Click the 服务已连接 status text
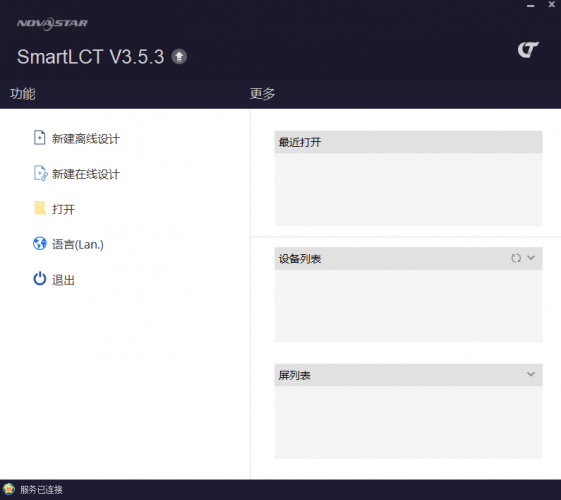The width and height of the screenshot is (561, 500). click(41, 489)
